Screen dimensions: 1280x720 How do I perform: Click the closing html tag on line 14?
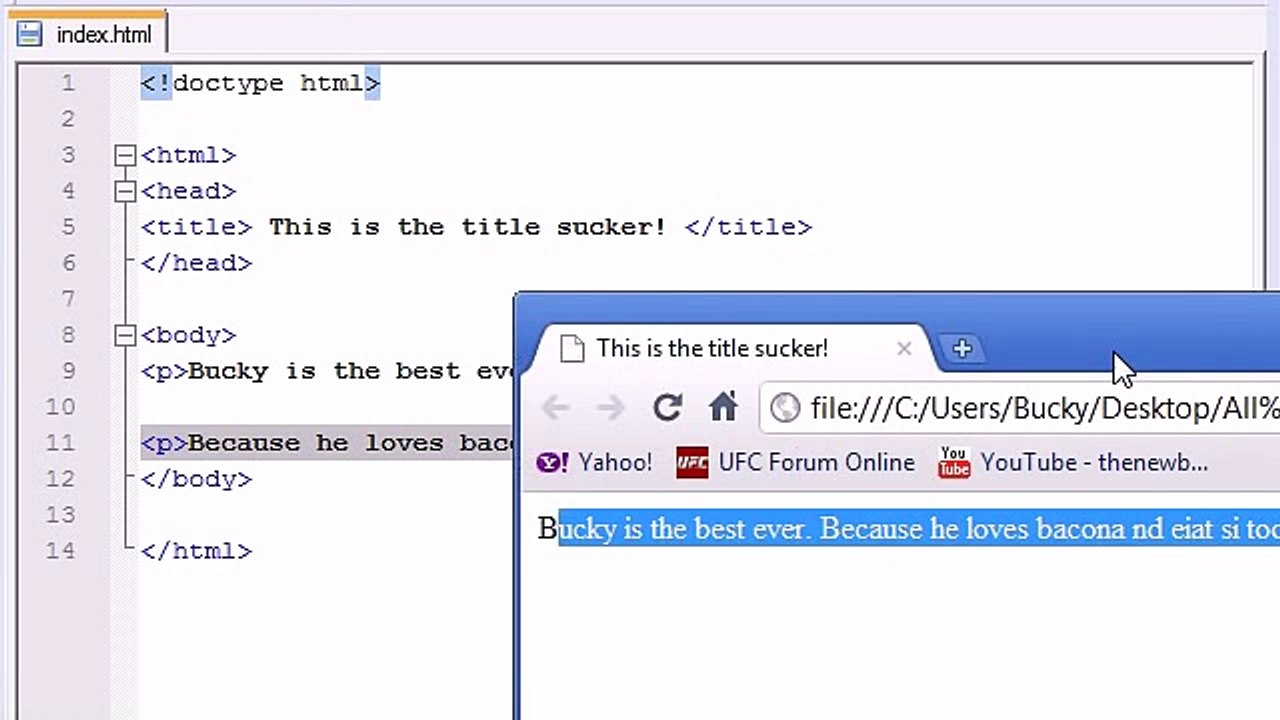[196, 551]
